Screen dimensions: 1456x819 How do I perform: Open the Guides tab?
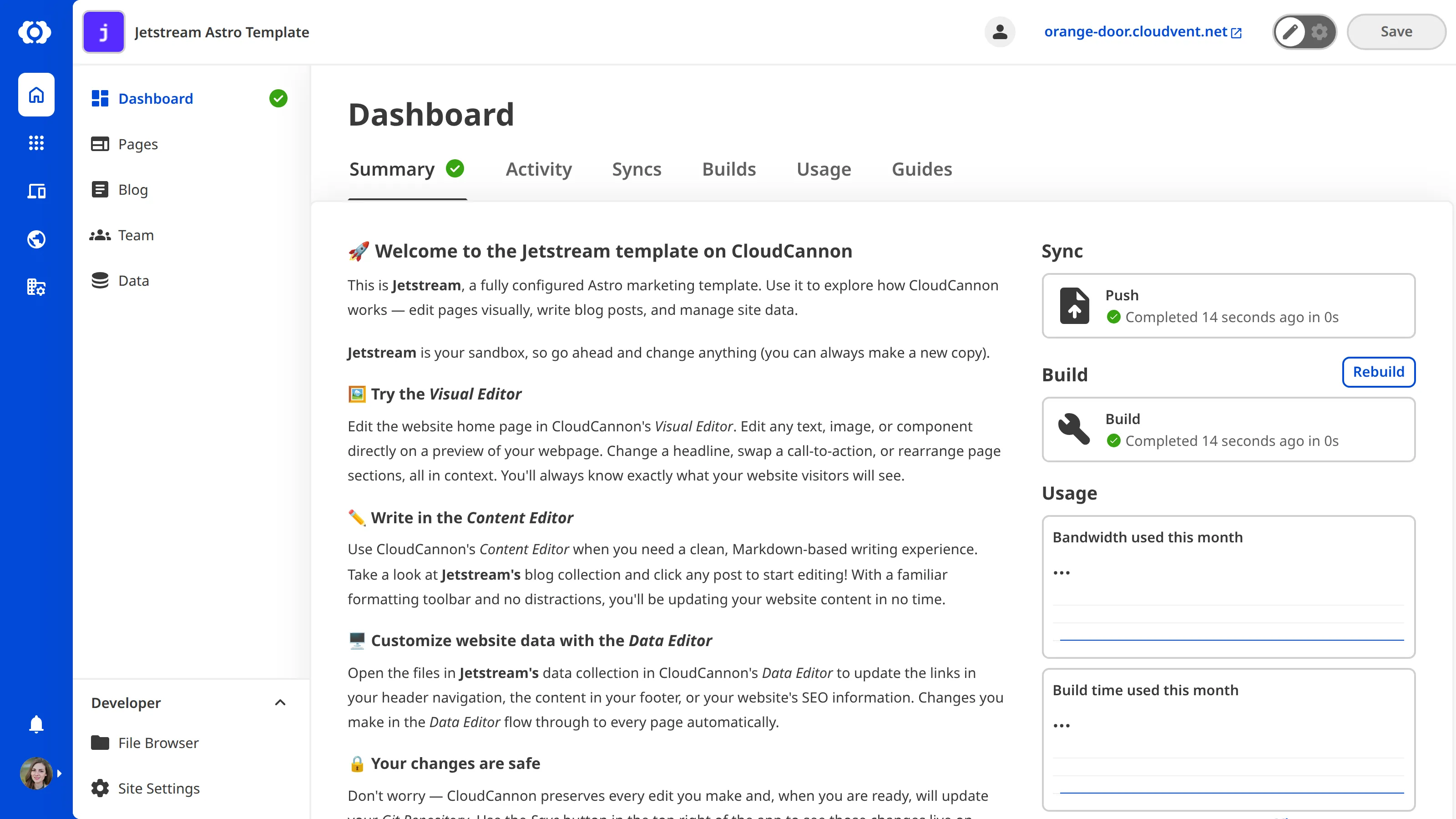(921, 169)
